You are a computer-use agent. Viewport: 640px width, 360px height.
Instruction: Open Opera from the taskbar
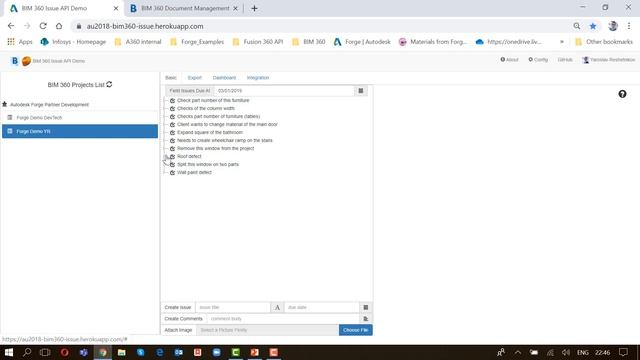tap(64, 352)
